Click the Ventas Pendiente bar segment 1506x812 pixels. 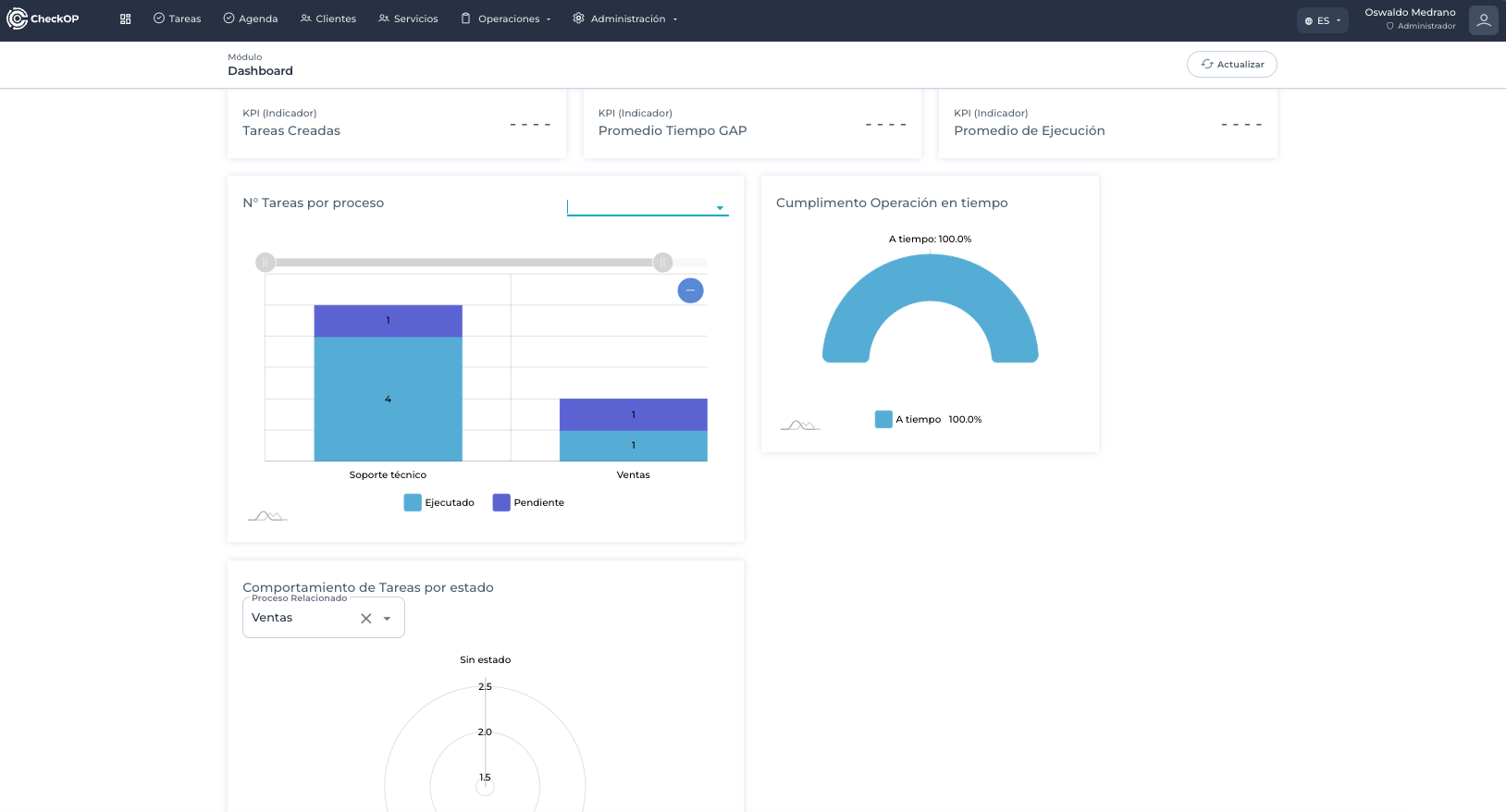(x=634, y=414)
